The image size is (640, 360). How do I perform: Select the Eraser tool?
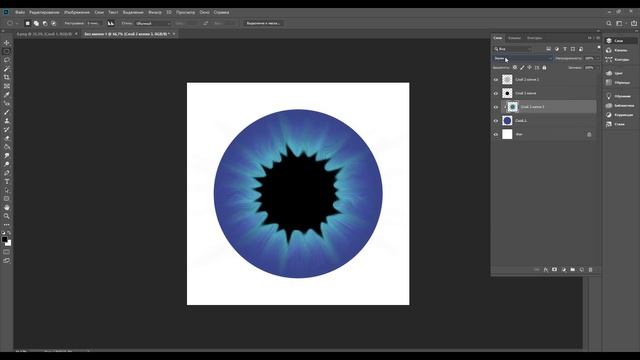7,138
